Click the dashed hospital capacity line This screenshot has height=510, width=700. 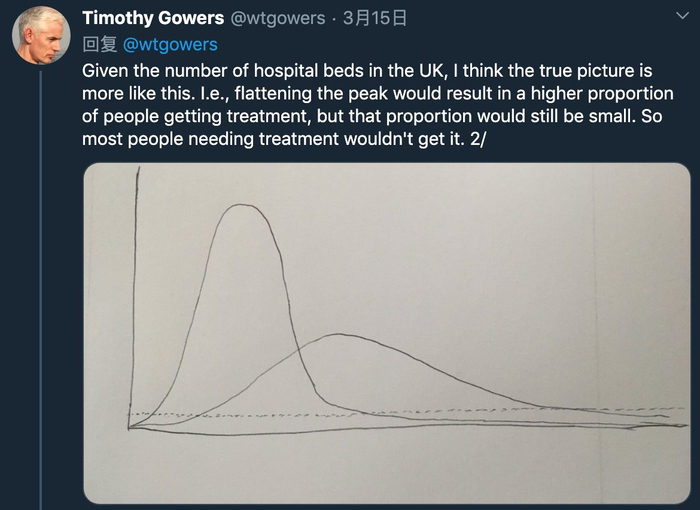(450, 410)
